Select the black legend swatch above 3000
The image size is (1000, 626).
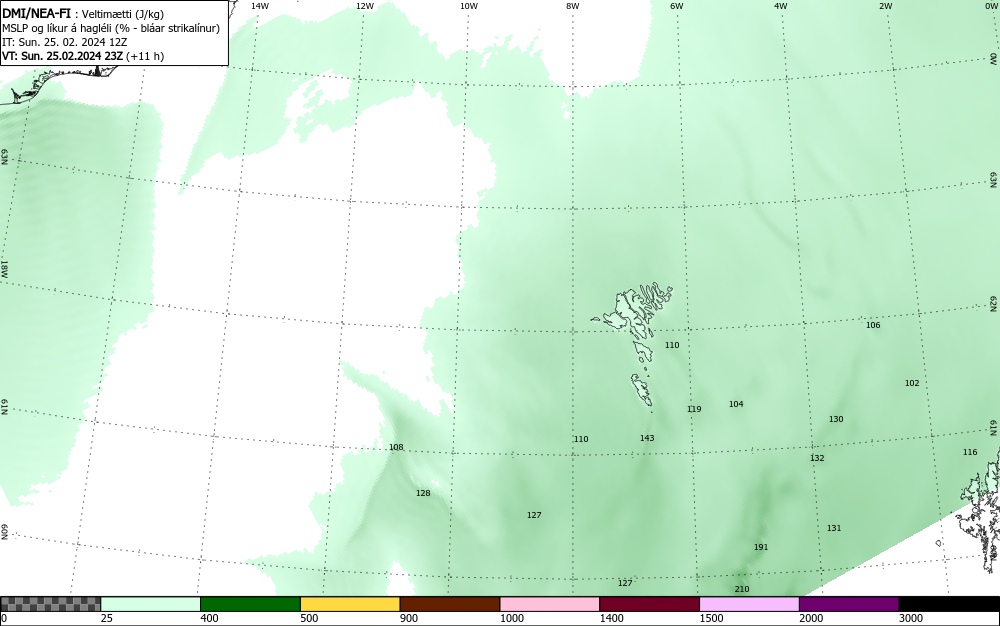[x=949, y=604]
